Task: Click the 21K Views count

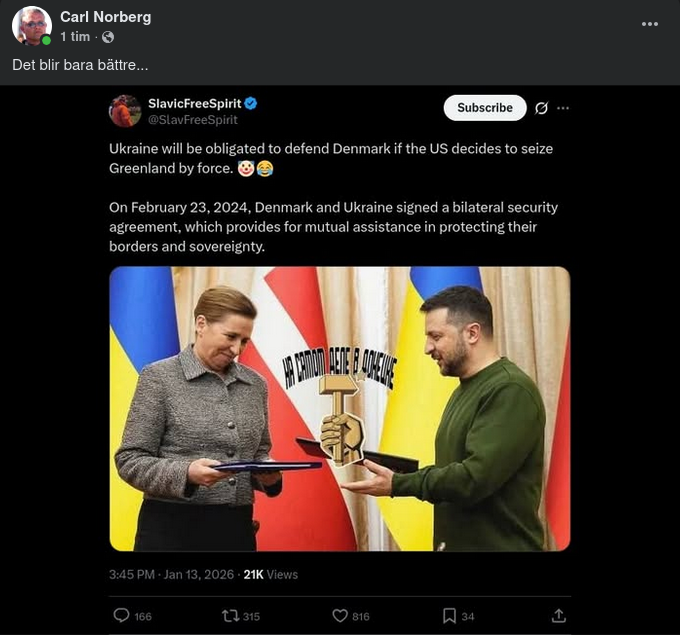Action: [270, 575]
